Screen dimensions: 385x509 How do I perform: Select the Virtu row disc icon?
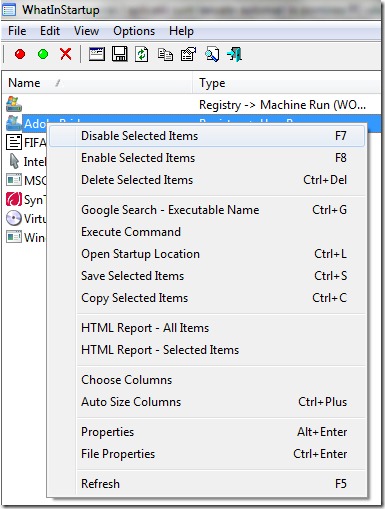pyautogui.click(x=14, y=218)
